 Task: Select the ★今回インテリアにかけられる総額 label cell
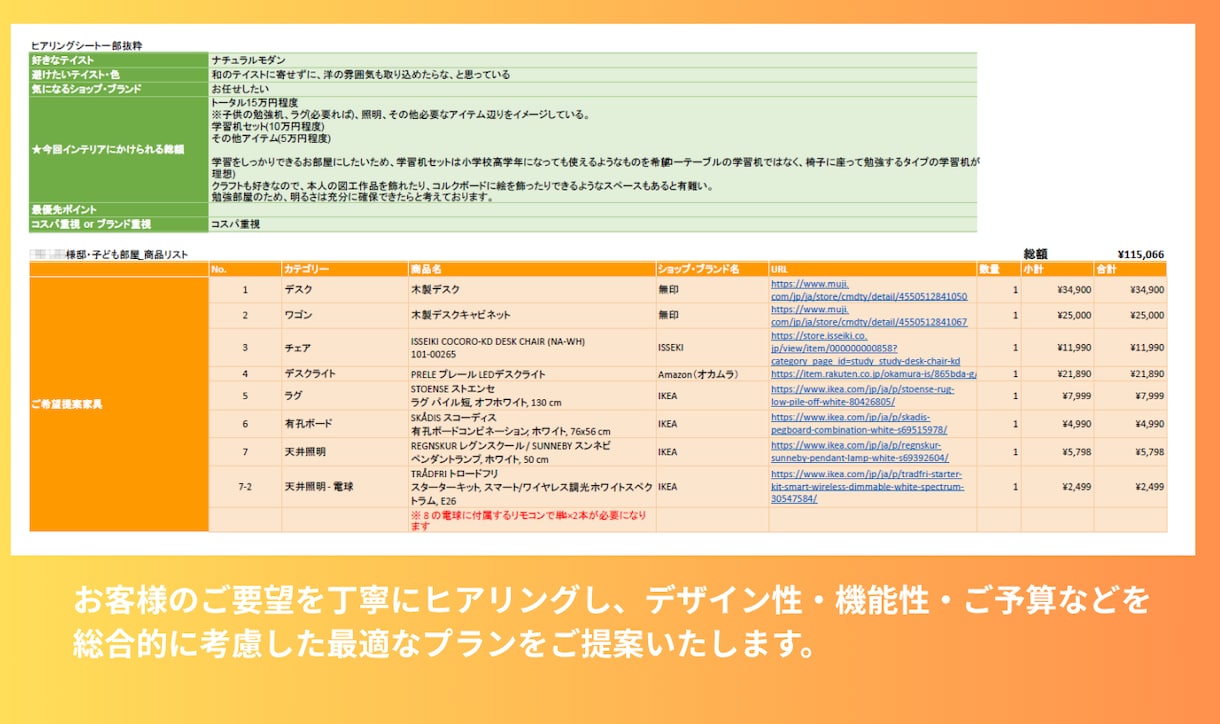tap(119, 149)
